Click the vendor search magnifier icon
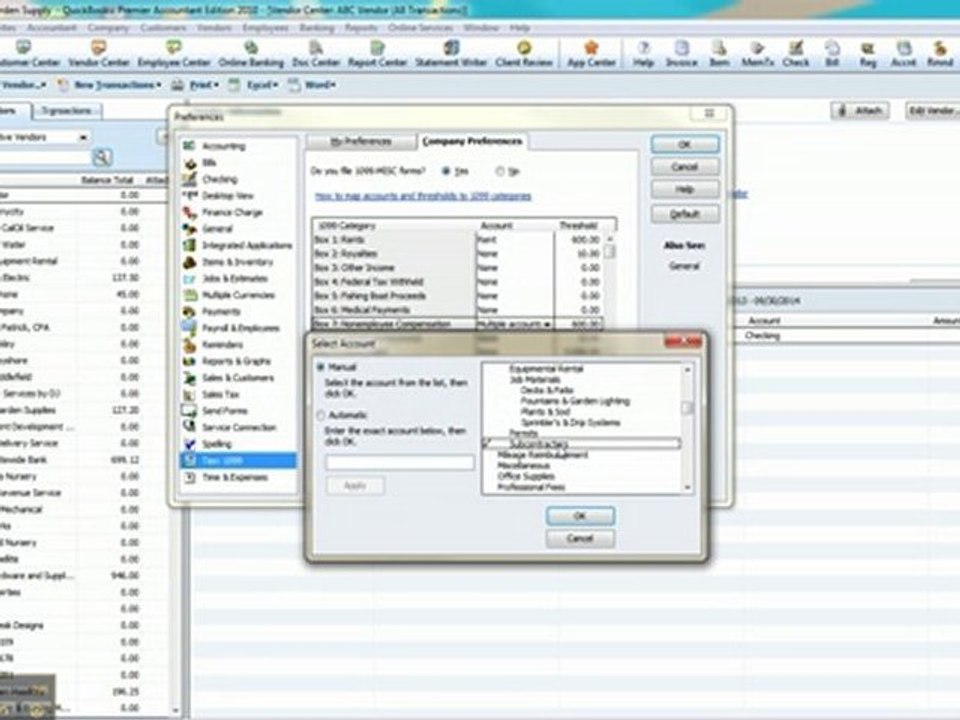 tap(102, 157)
